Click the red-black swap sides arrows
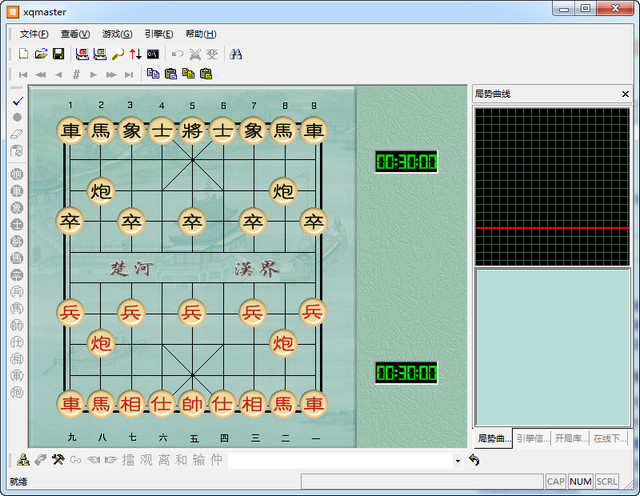640x496 pixels. (135, 53)
